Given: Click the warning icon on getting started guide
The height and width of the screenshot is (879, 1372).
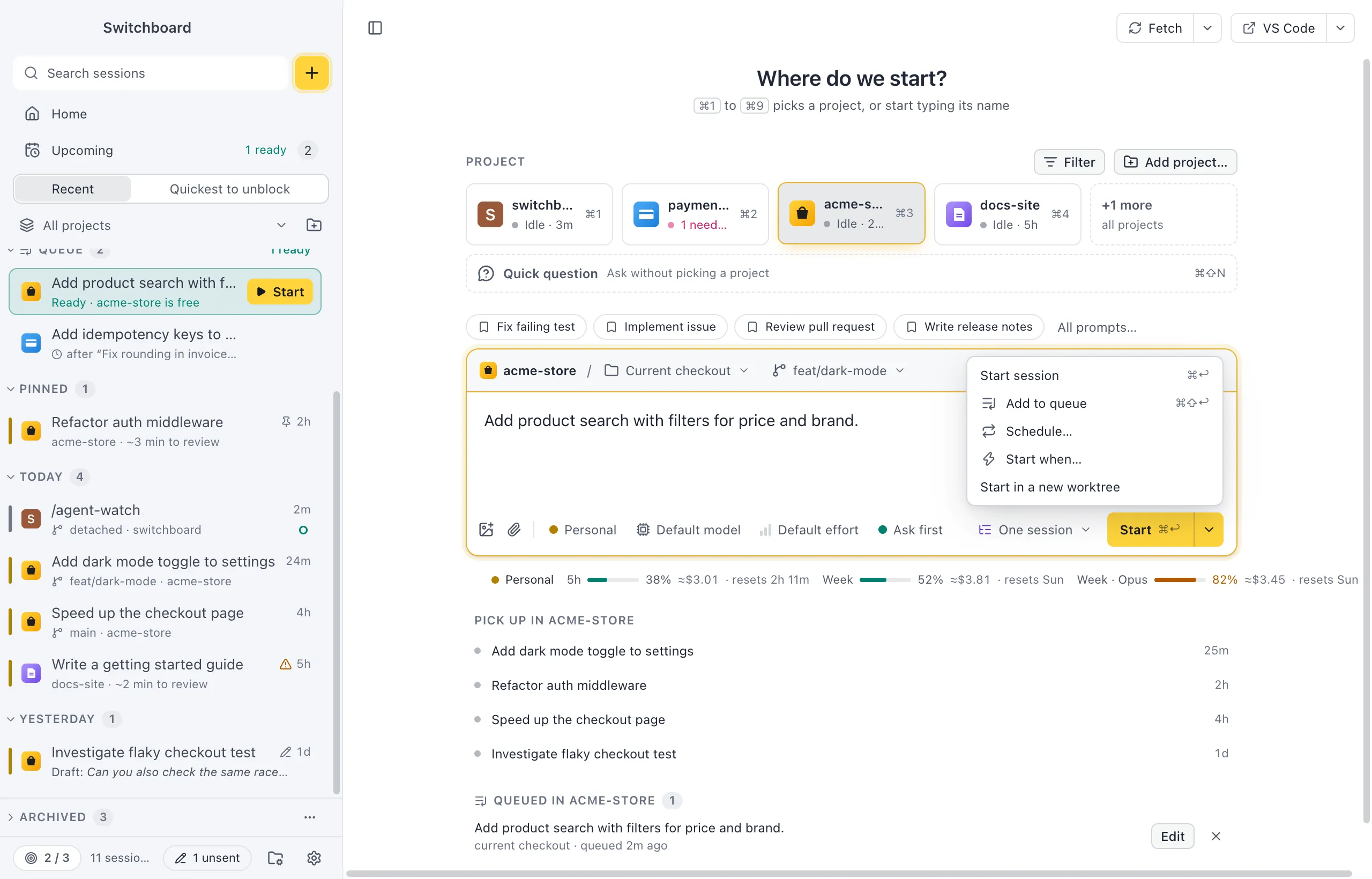Looking at the screenshot, I should (x=285, y=664).
